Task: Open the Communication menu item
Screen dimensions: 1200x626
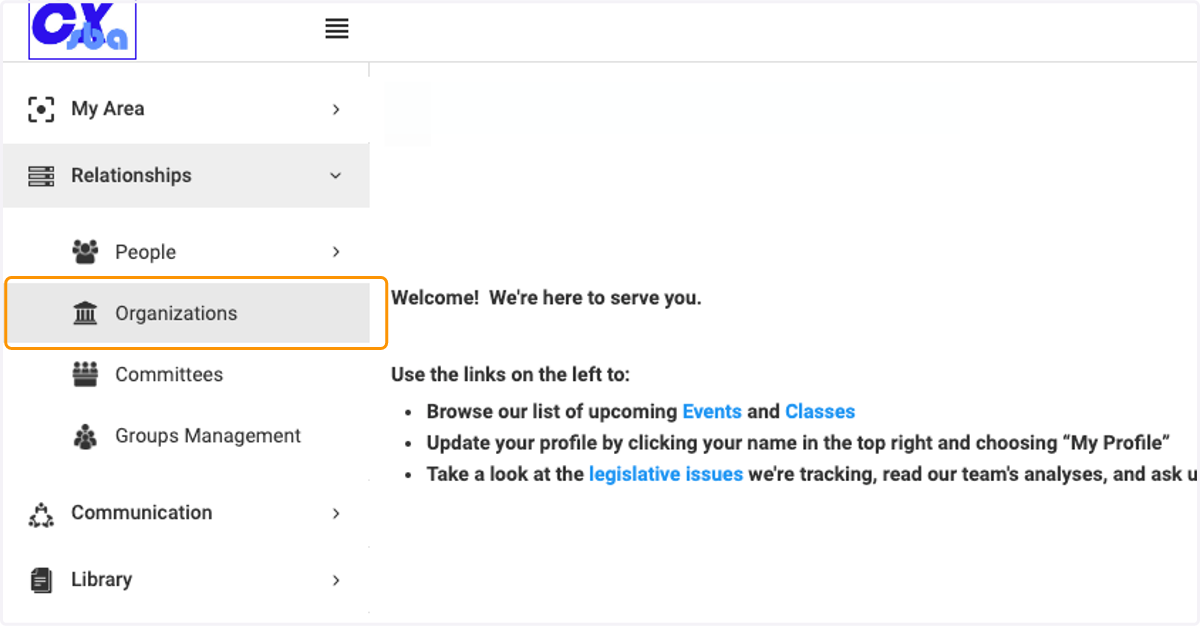Action: tap(186, 513)
